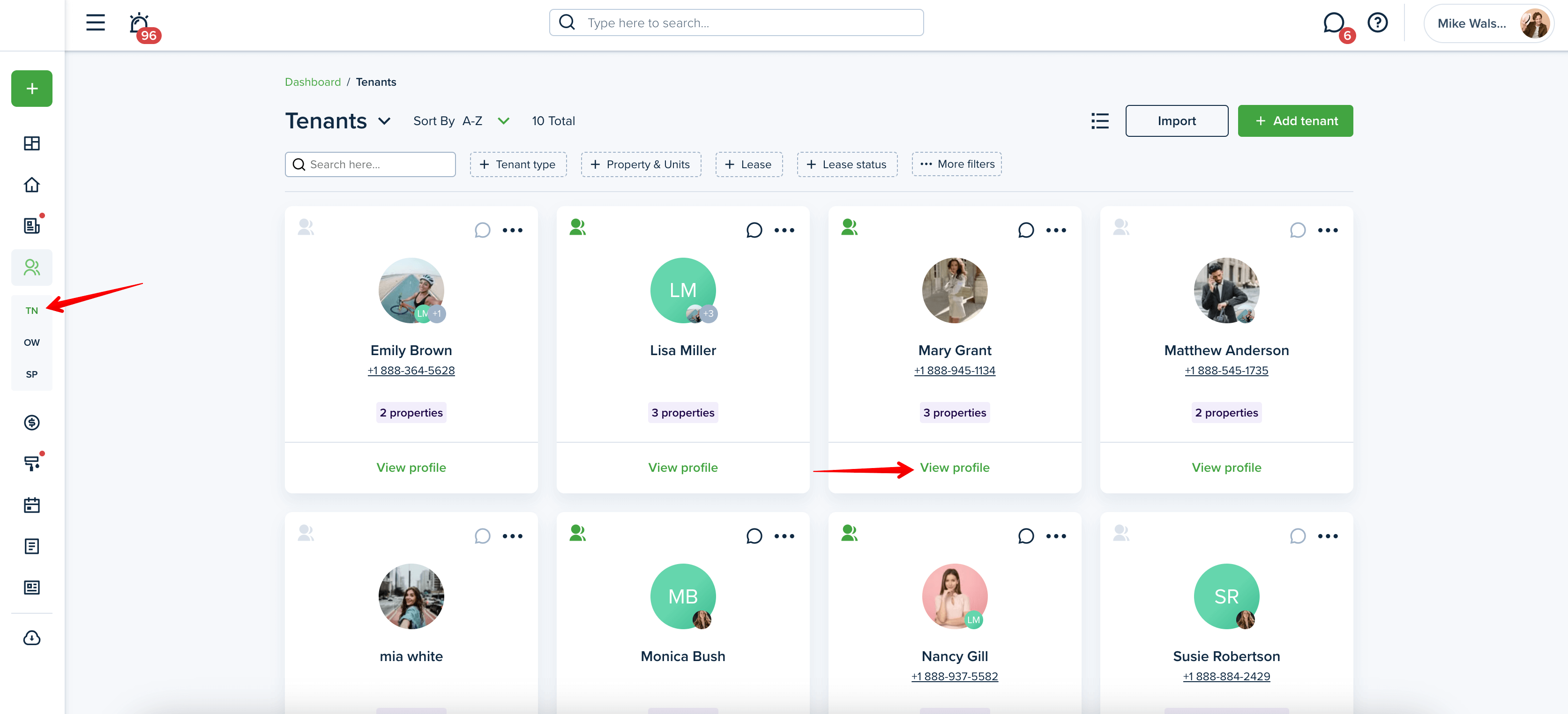Open messages chat icon in header
The image size is (1568, 714).
click(1333, 23)
